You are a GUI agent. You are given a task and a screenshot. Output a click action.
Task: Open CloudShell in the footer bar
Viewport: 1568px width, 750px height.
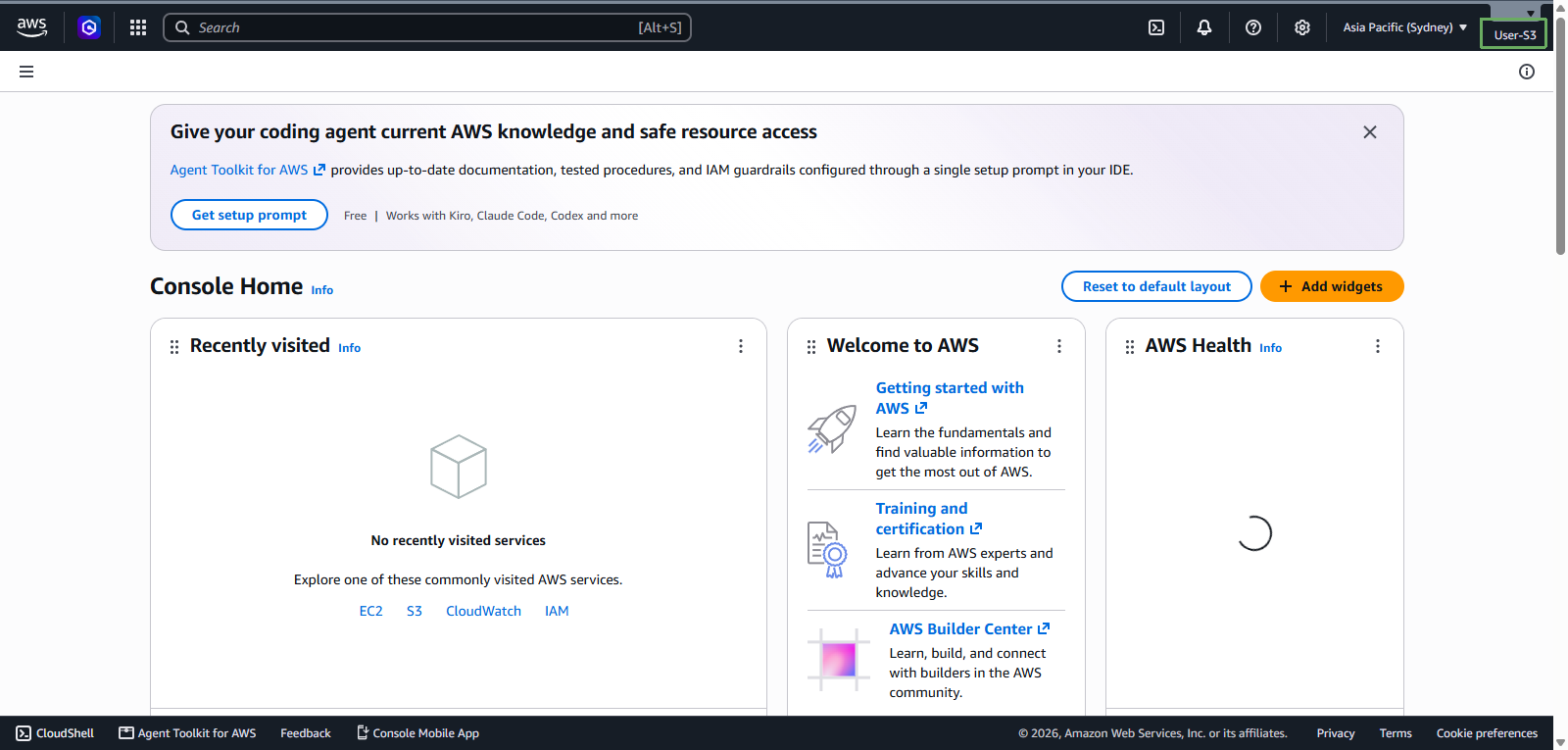[55, 733]
